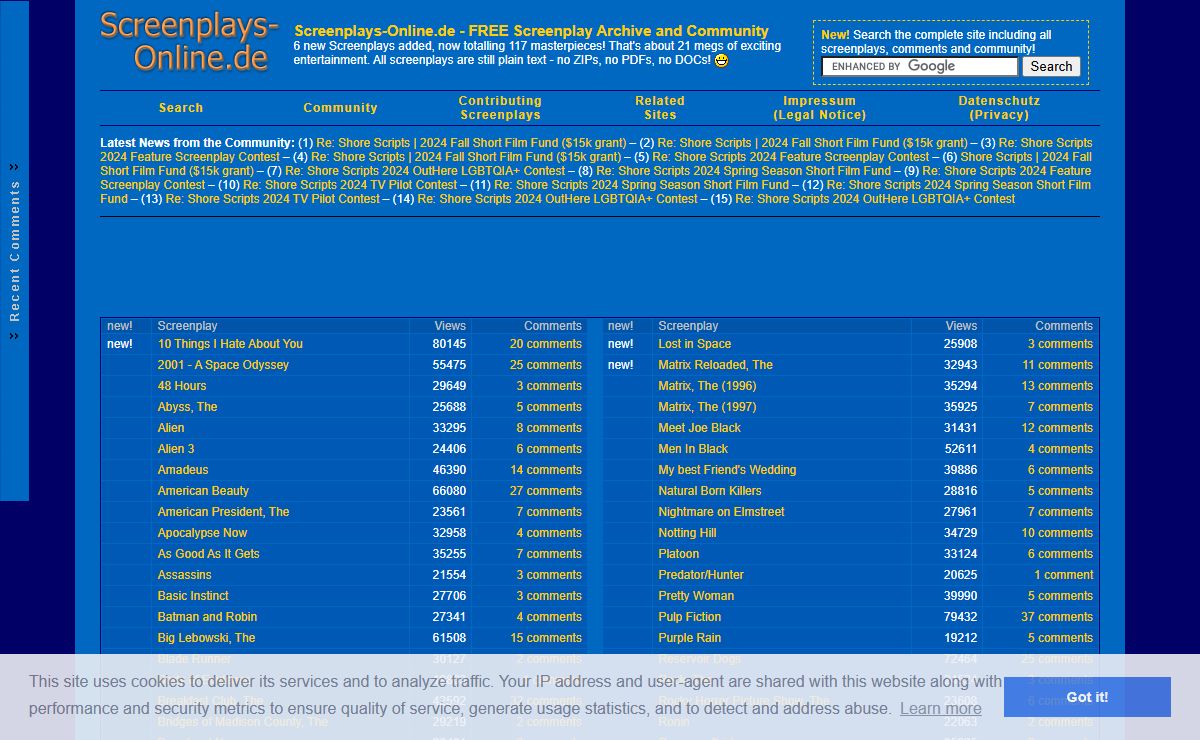The height and width of the screenshot is (740, 1200).
Task: Open the American Beauty screenplay
Action: coord(203,491)
